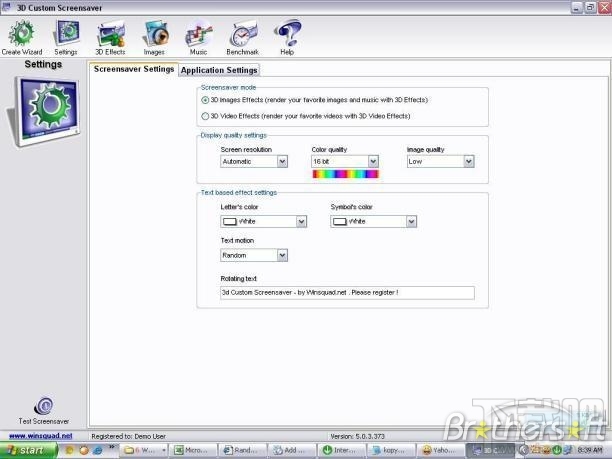
Task: Click the system tray clock
Action: coord(590,450)
